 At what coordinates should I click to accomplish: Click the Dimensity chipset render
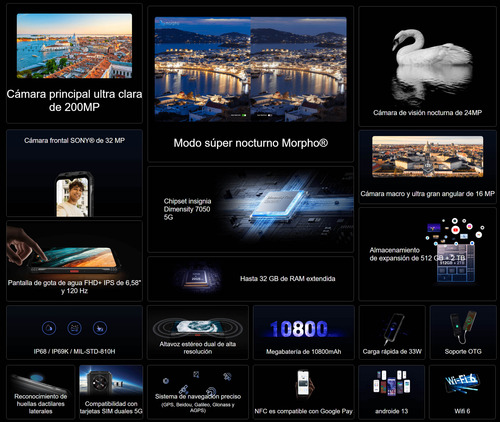pos(280,205)
